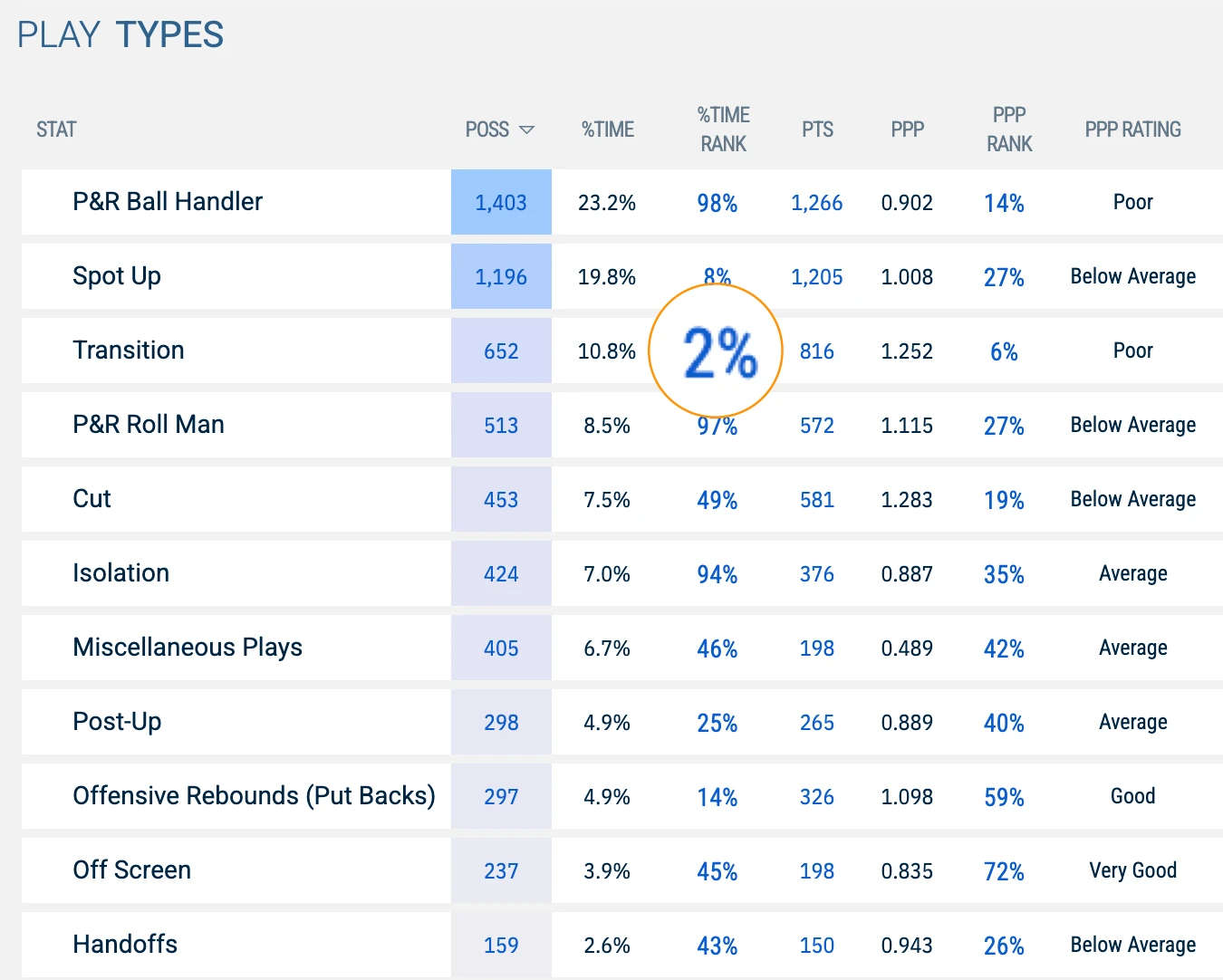Viewport: 1223px width, 980px height.
Task: Sort by the PPP RANK column header
Action: coord(1009,130)
